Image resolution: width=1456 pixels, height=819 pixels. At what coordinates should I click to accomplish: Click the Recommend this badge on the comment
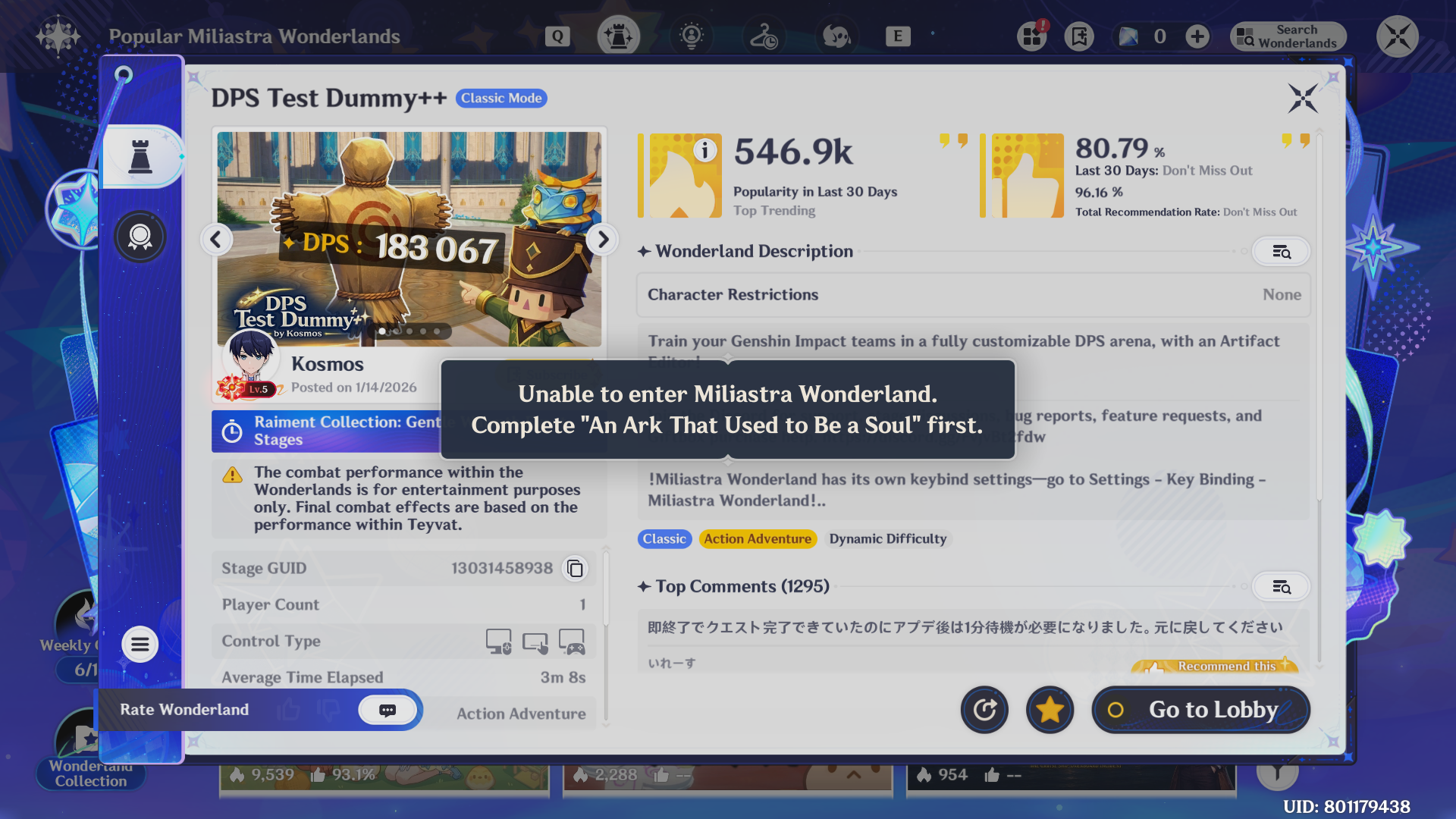[1214, 666]
